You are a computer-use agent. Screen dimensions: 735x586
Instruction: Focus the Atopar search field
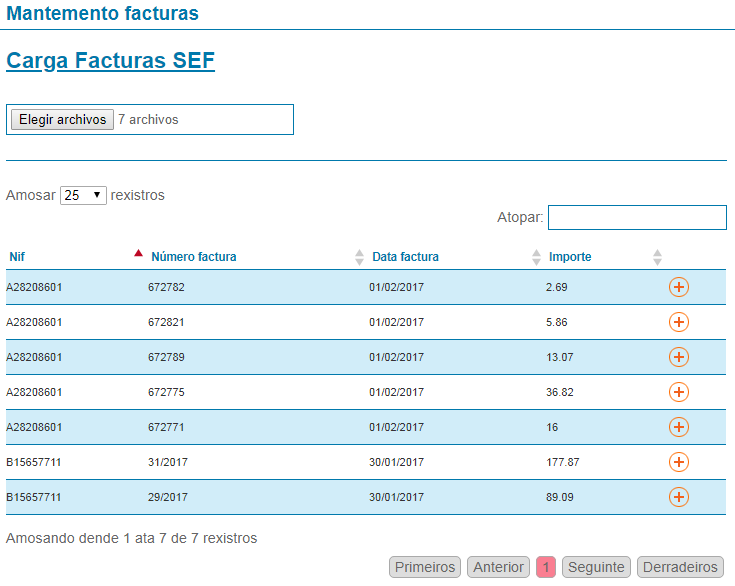point(637,217)
